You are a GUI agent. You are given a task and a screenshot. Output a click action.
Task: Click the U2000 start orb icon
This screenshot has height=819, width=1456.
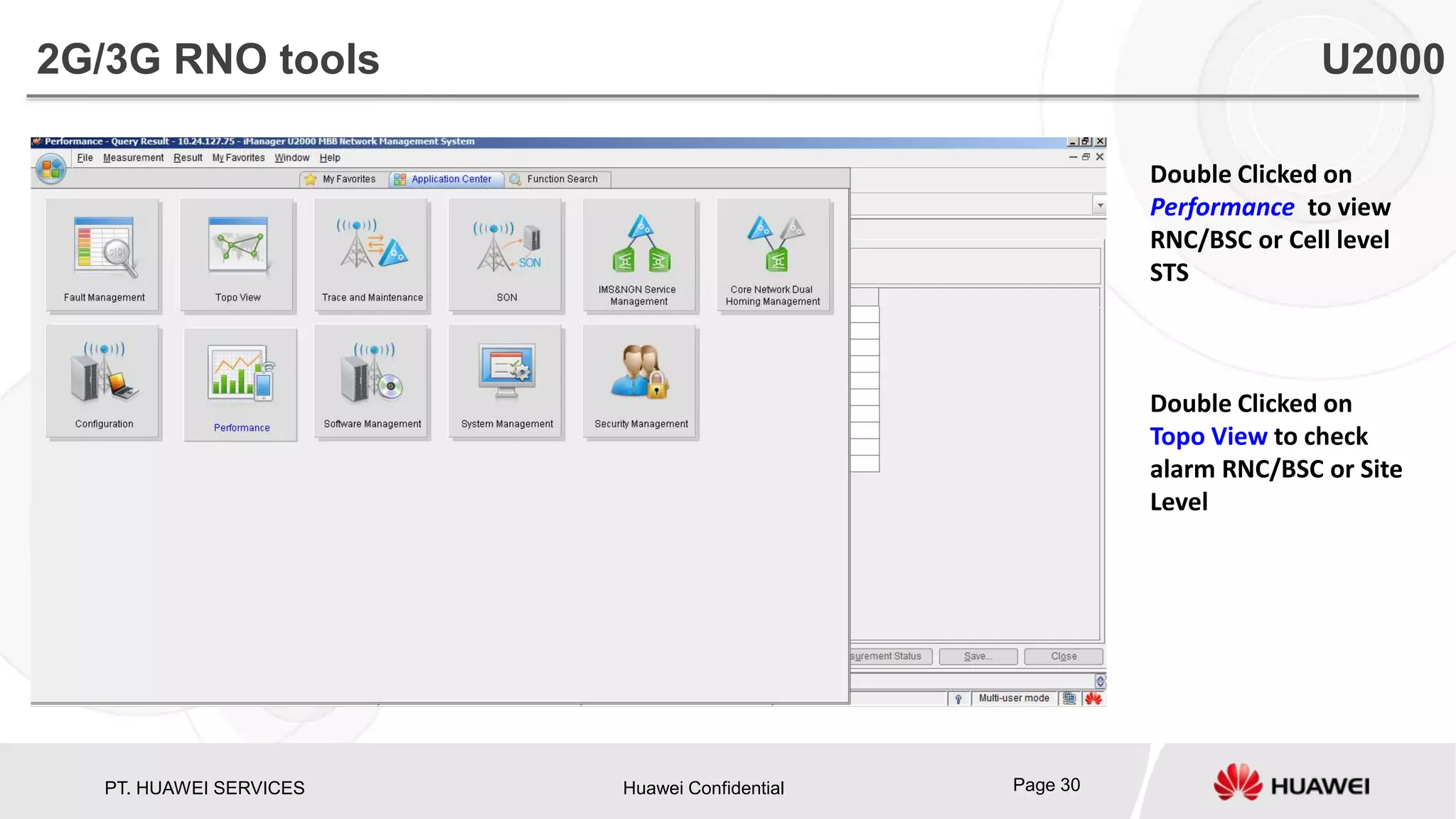(x=51, y=169)
